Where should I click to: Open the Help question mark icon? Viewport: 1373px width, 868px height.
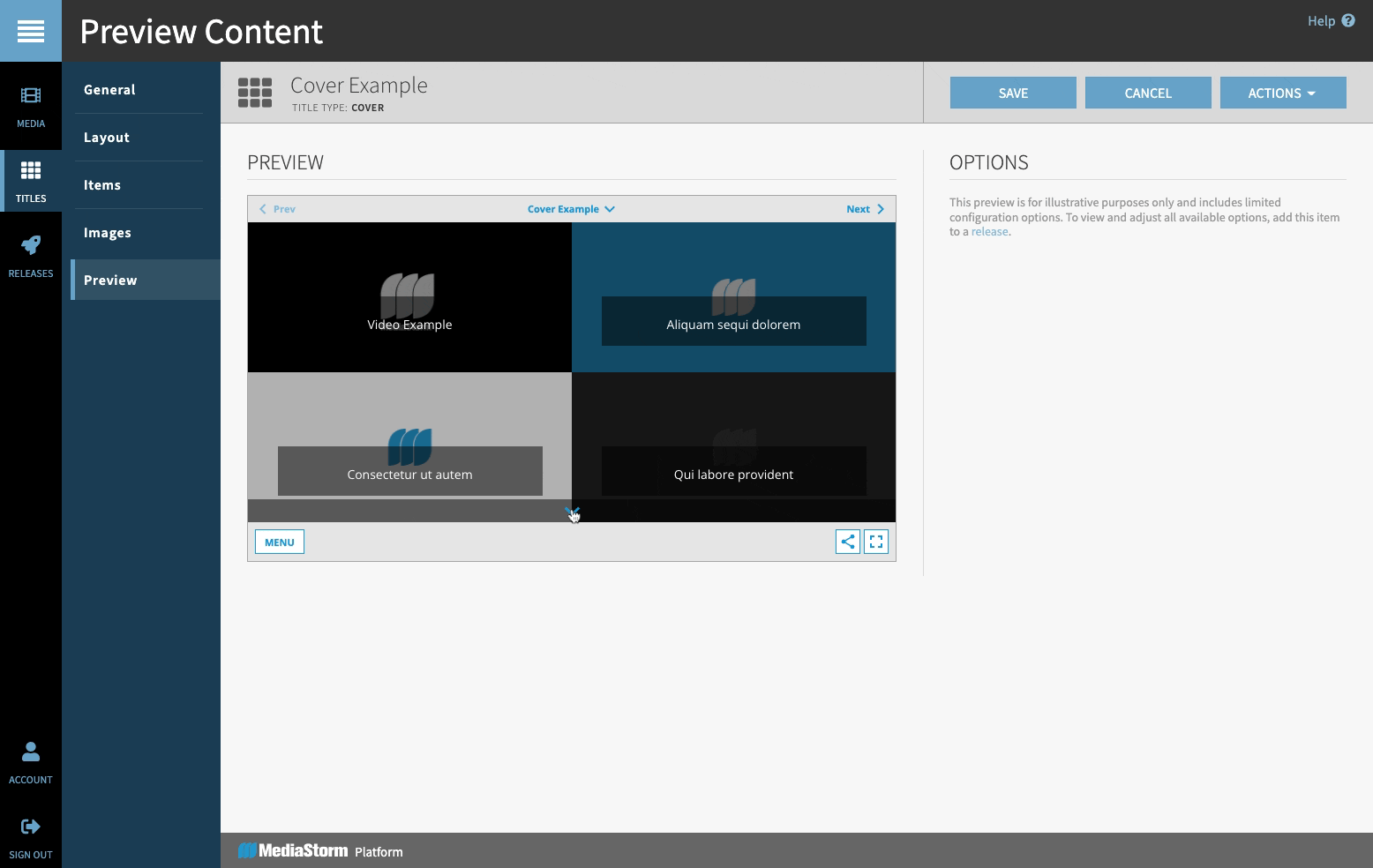pyautogui.click(x=1348, y=20)
